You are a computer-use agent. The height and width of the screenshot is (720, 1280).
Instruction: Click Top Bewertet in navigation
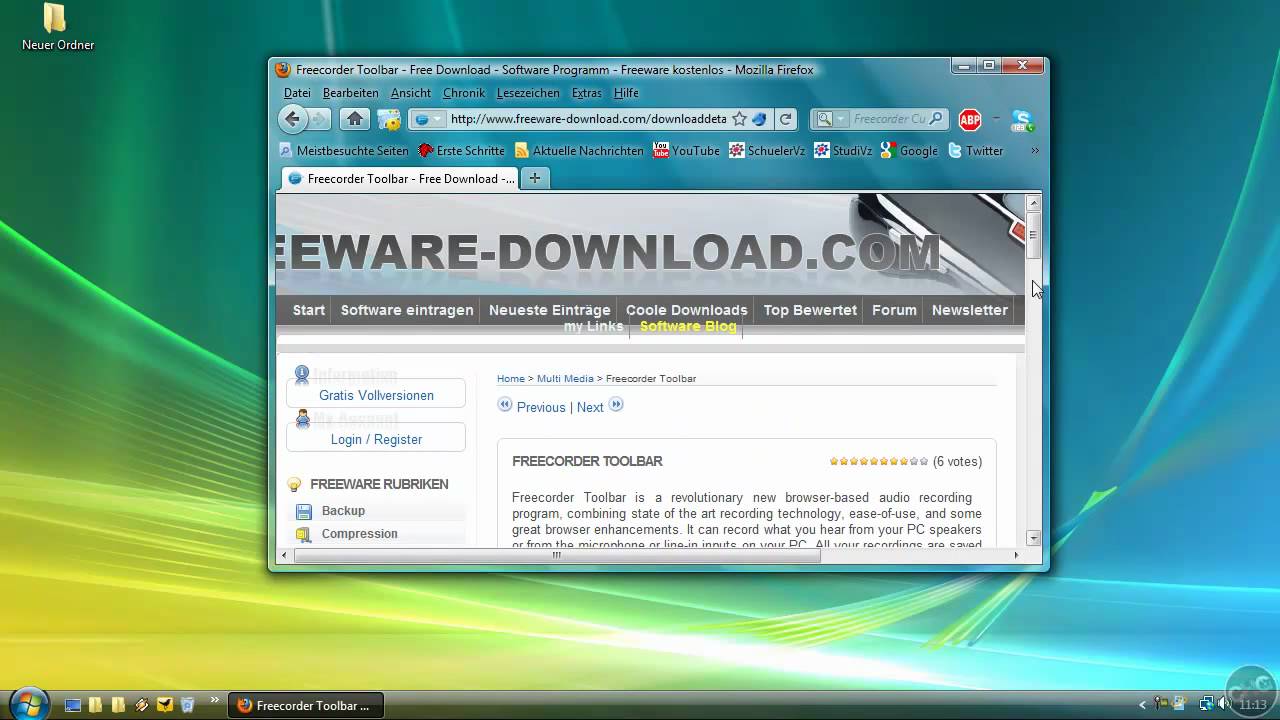click(810, 310)
